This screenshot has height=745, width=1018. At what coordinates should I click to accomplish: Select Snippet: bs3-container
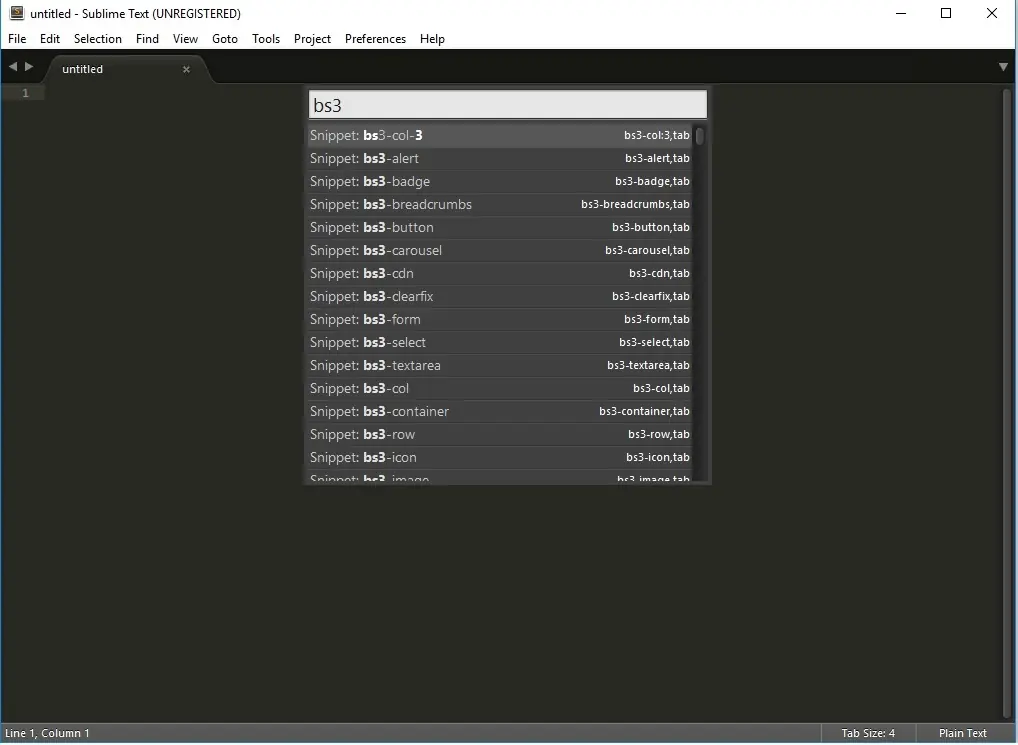500,412
